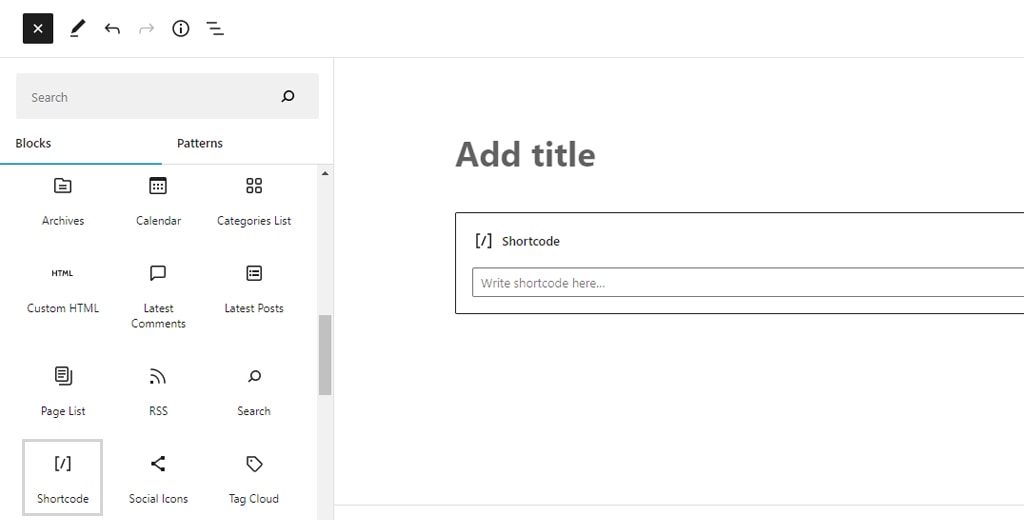
Task: Add the Latest Comments block
Action: point(158,294)
